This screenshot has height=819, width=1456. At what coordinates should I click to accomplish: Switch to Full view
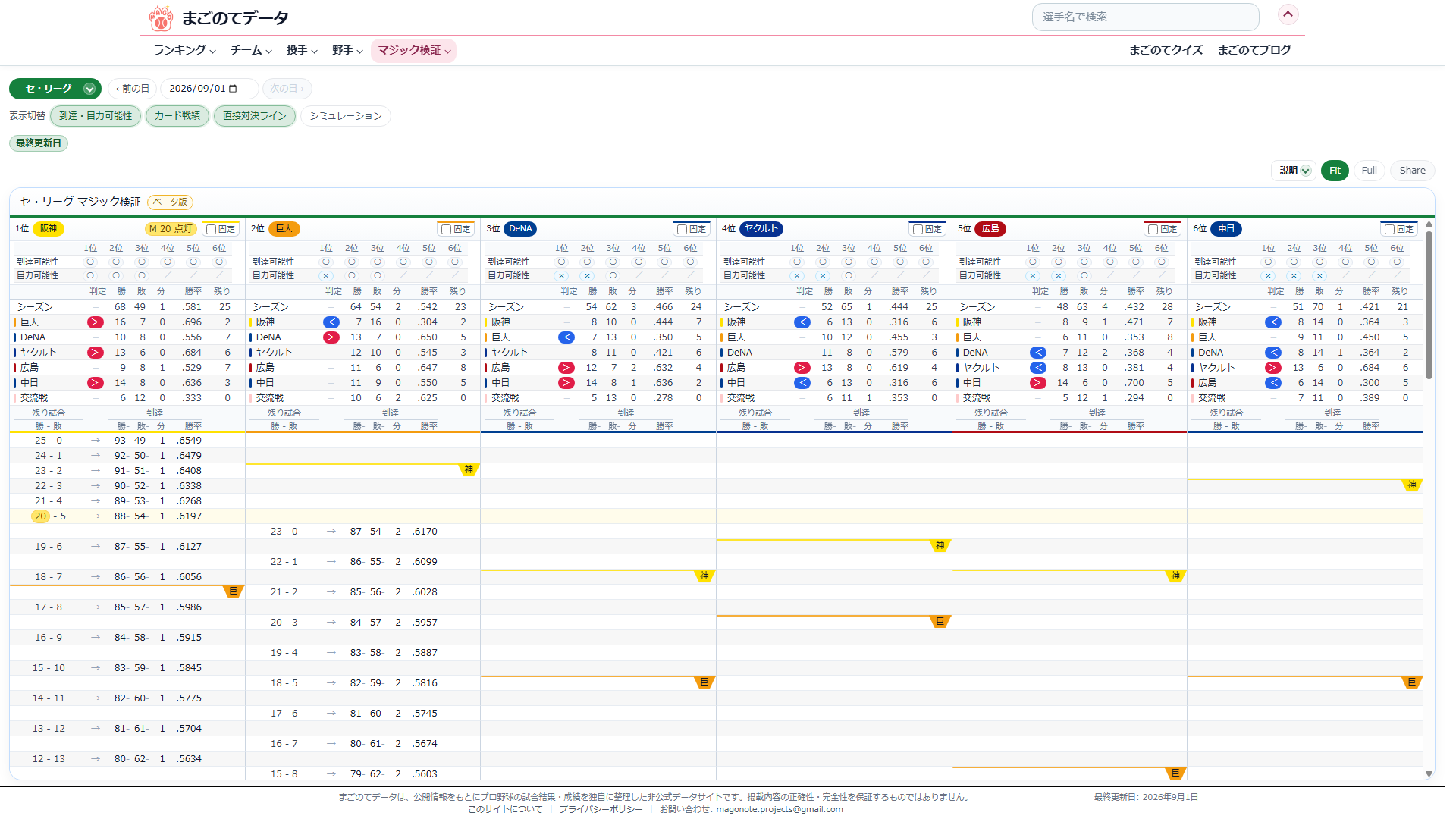(x=1369, y=171)
